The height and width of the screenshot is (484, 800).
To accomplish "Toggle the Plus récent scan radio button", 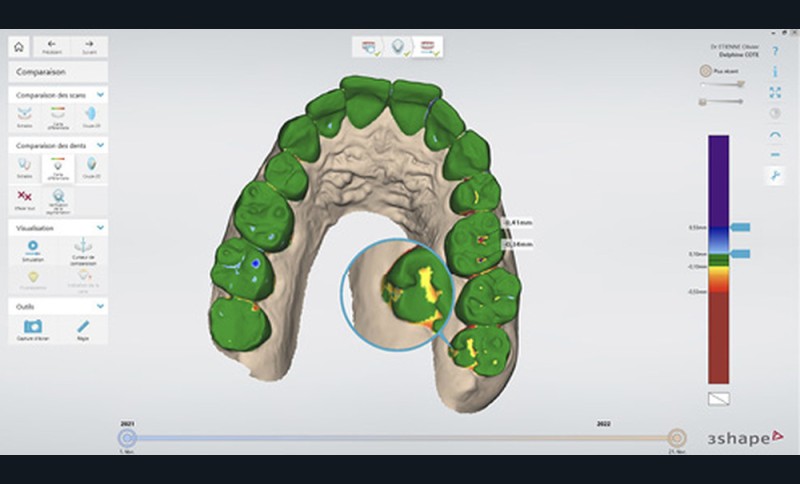I will (x=706, y=72).
